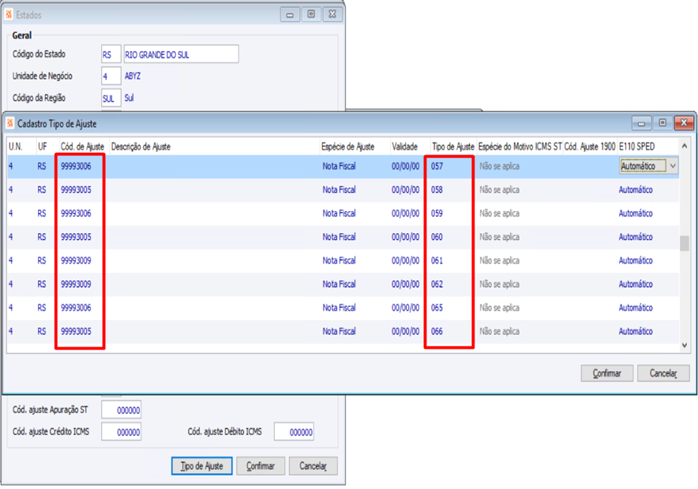Click Não se aplica in row 060
The image size is (698, 489).
point(499,237)
